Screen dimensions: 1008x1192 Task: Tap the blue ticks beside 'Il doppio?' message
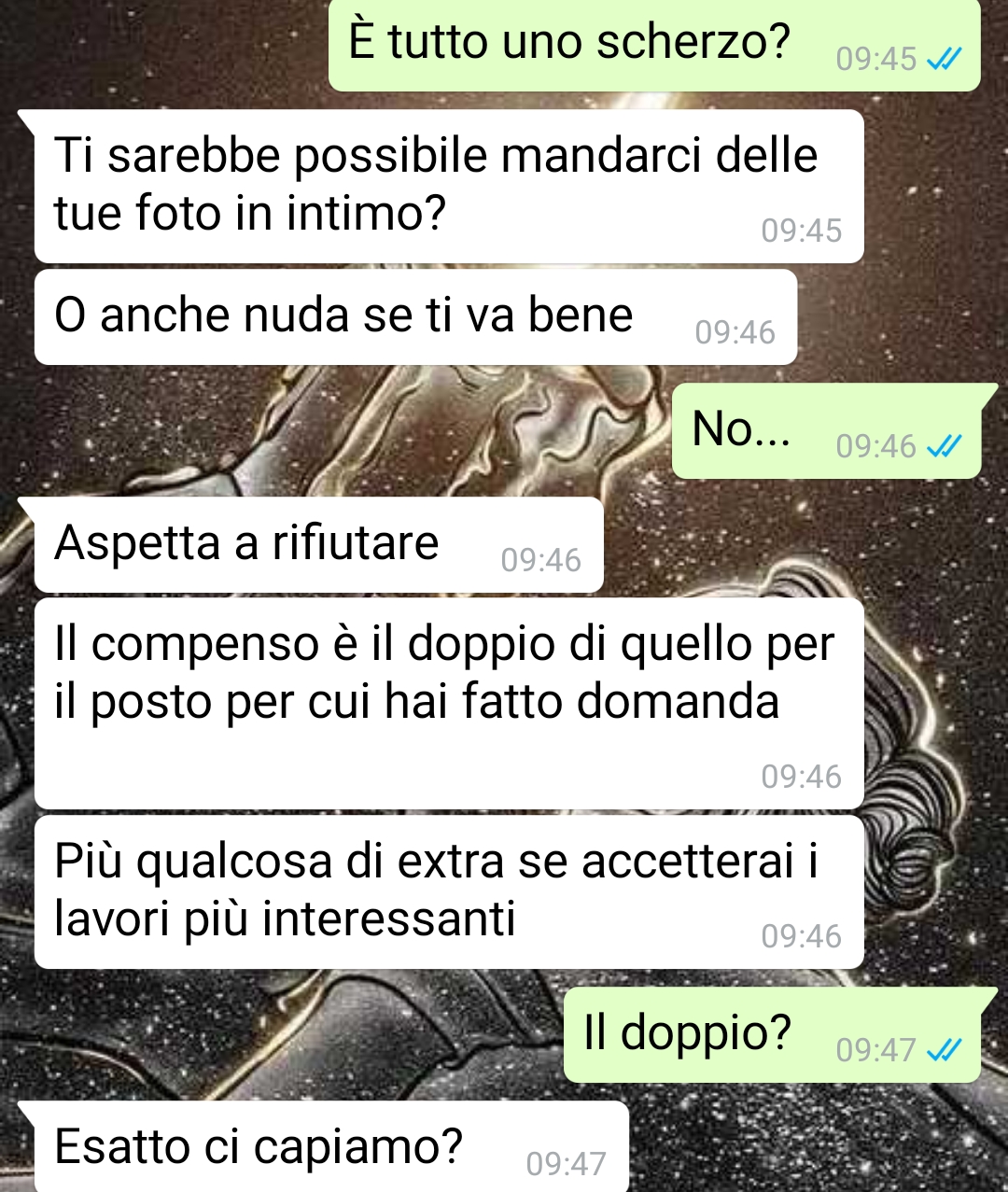[x=943, y=1051]
